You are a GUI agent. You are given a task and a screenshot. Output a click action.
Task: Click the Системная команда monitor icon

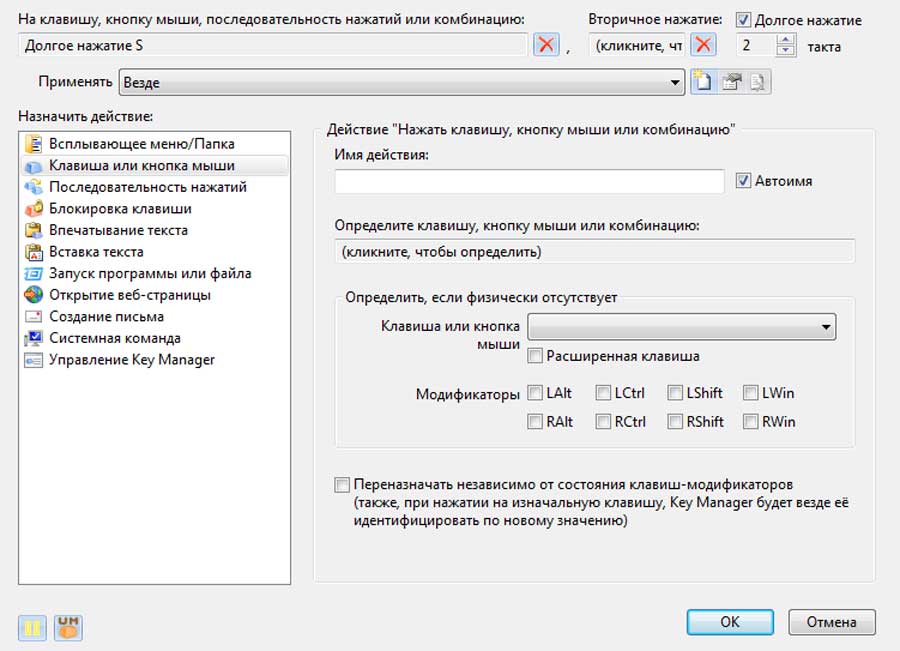34,338
